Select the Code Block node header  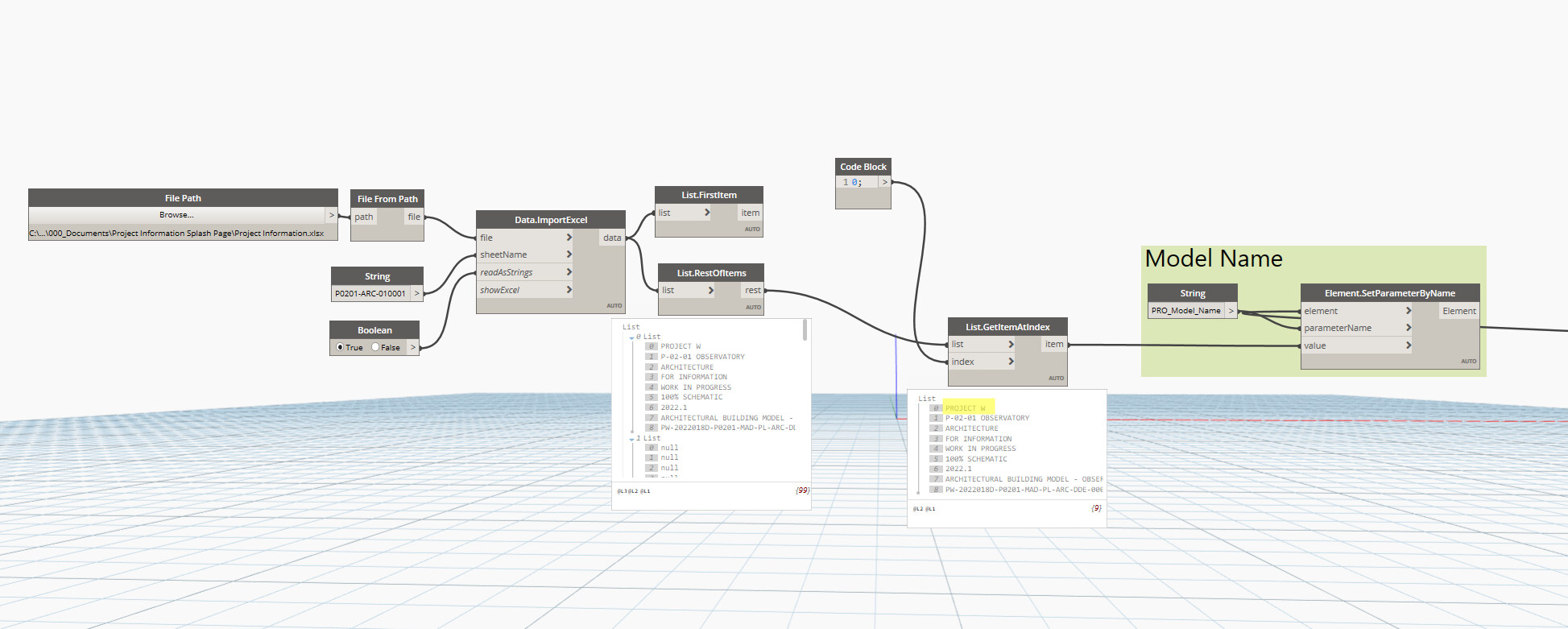point(863,167)
